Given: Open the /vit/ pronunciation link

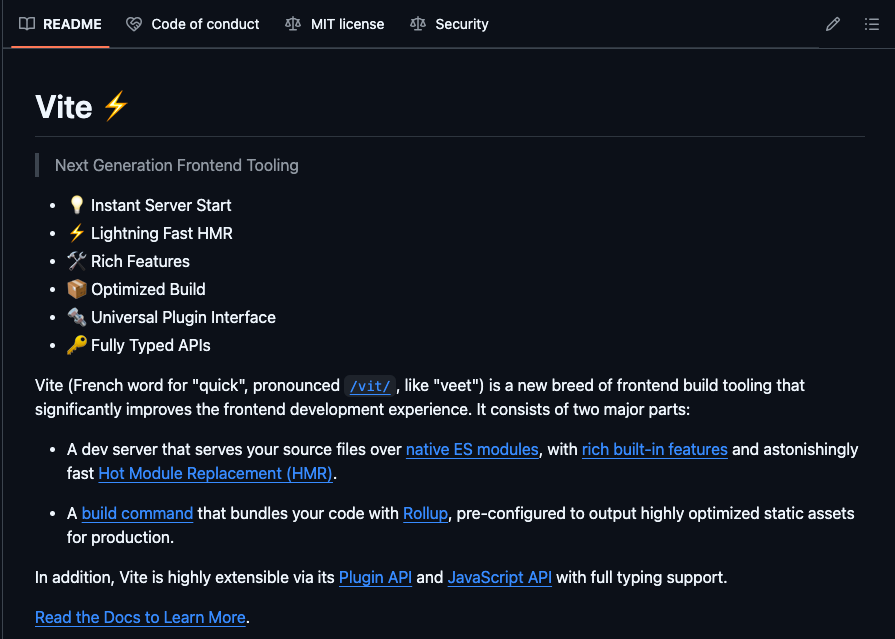Looking at the screenshot, I should [370, 386].
